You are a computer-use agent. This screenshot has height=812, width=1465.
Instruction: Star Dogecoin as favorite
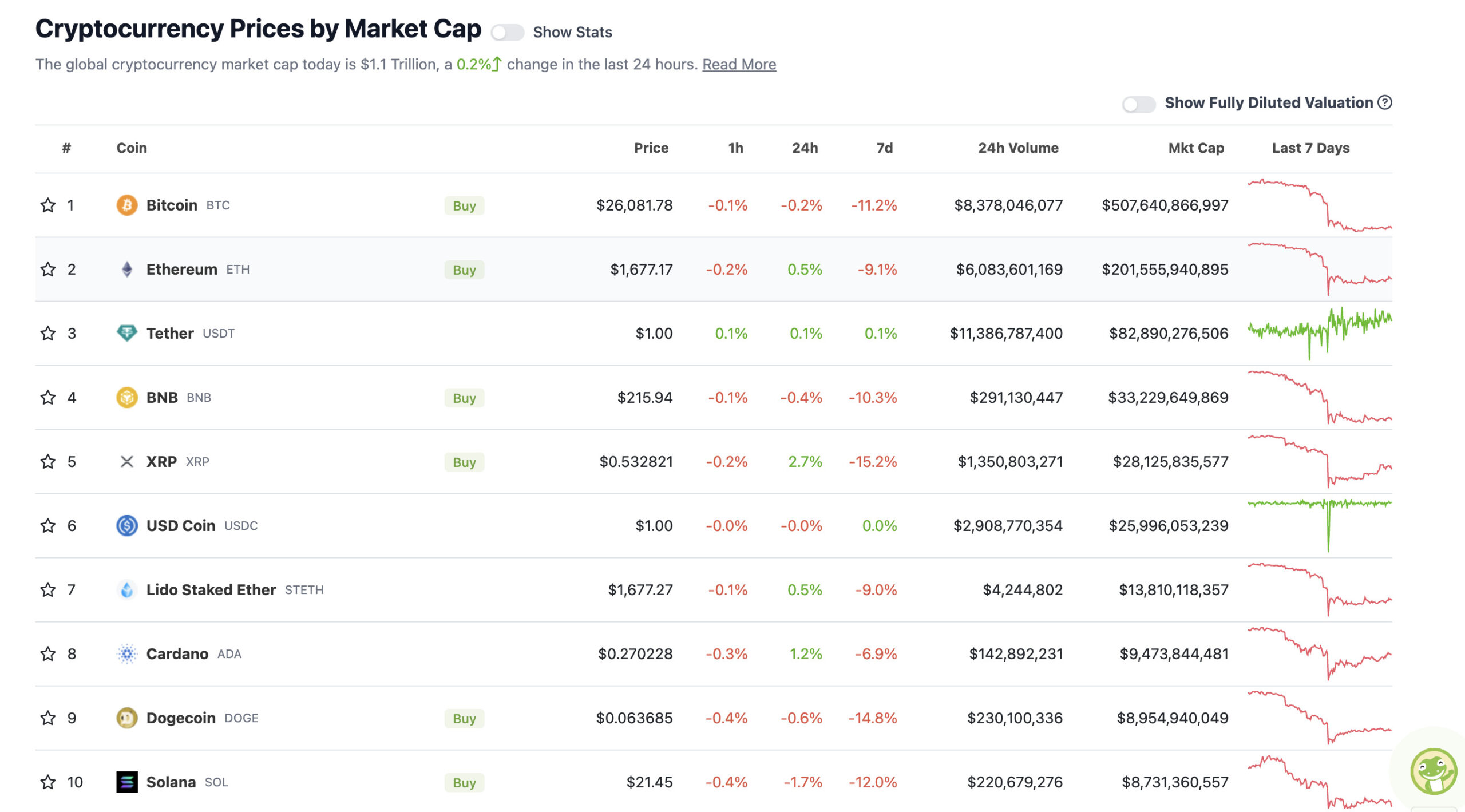point(48,718)
